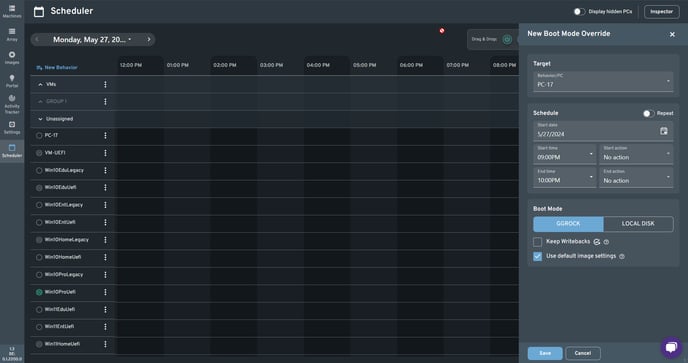Enable the Repeat schedule switch
The height and width of the screenshot is (363, 688).
[x=649, y=114]
